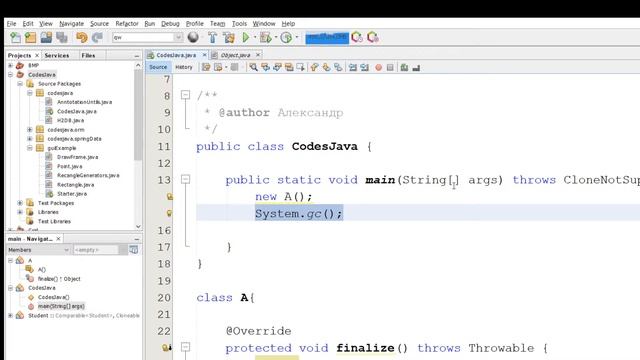This screenshot has width=640, height=360.
Task: Open the project configuration combo box
Action: [x=147, y=38]
